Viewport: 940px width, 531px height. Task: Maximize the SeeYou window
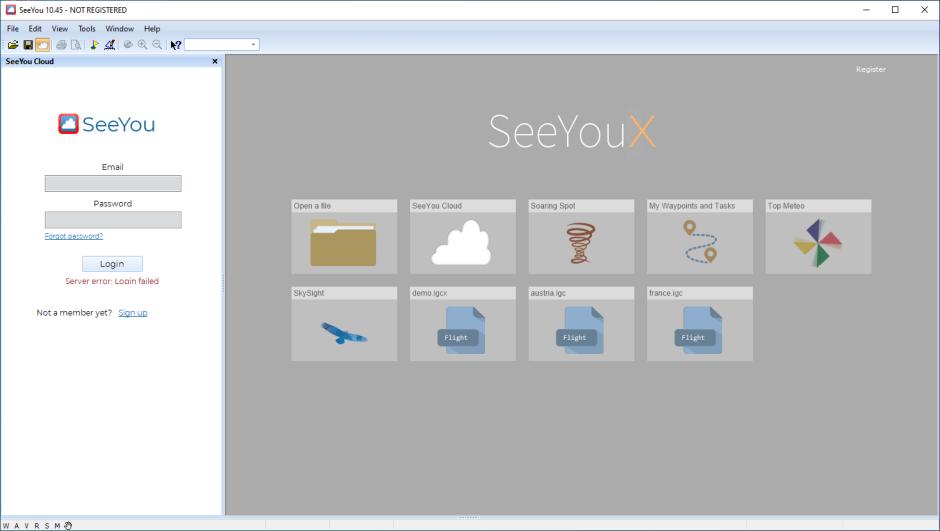pyautogui.click(x=895, y=10)
